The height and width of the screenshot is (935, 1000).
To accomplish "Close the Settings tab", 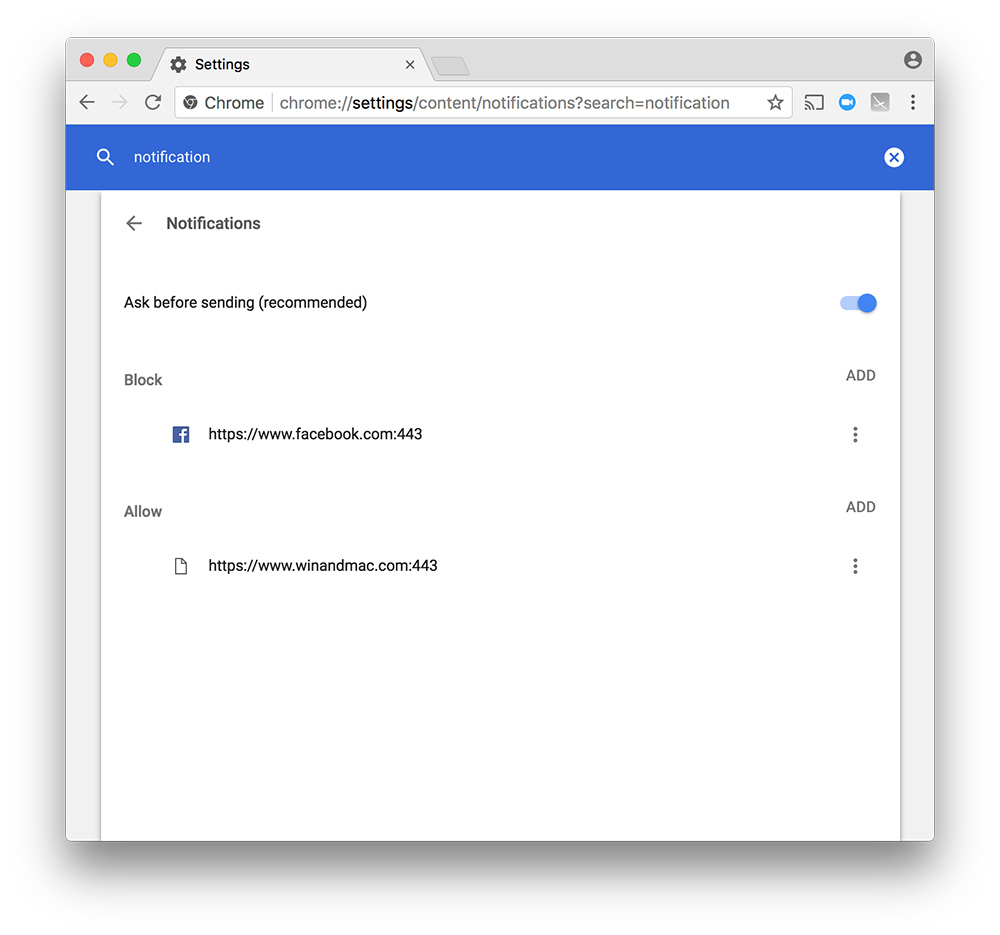I will coord(410,64).
